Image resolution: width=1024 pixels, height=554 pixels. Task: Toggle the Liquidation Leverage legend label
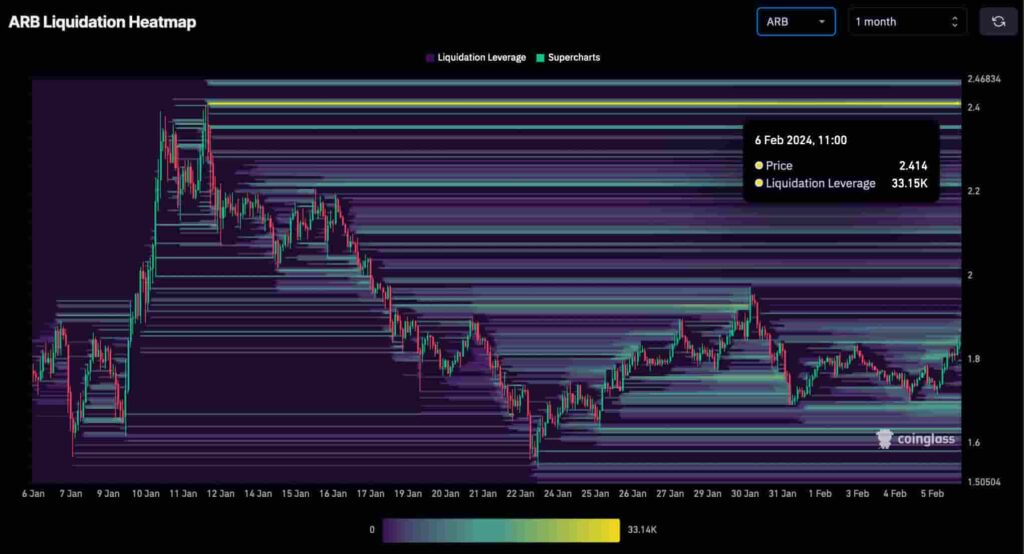click(481, 58)
